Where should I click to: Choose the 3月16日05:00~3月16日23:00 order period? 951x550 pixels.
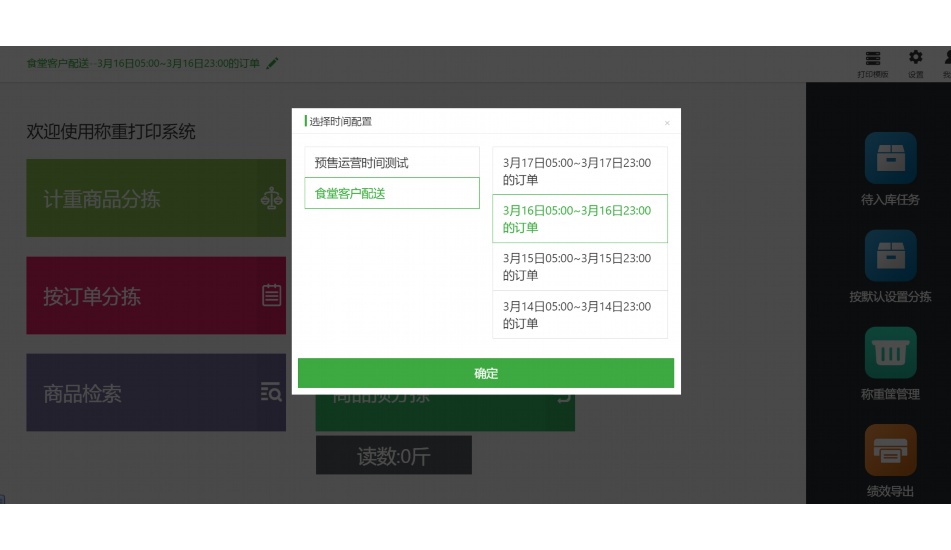tap(579, 219)
